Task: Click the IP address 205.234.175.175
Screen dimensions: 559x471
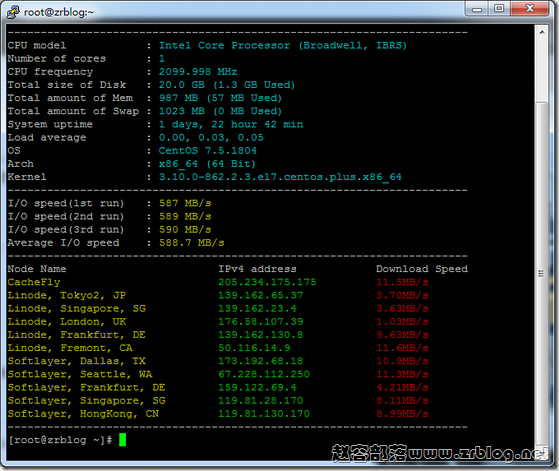Action: (267, 282)
